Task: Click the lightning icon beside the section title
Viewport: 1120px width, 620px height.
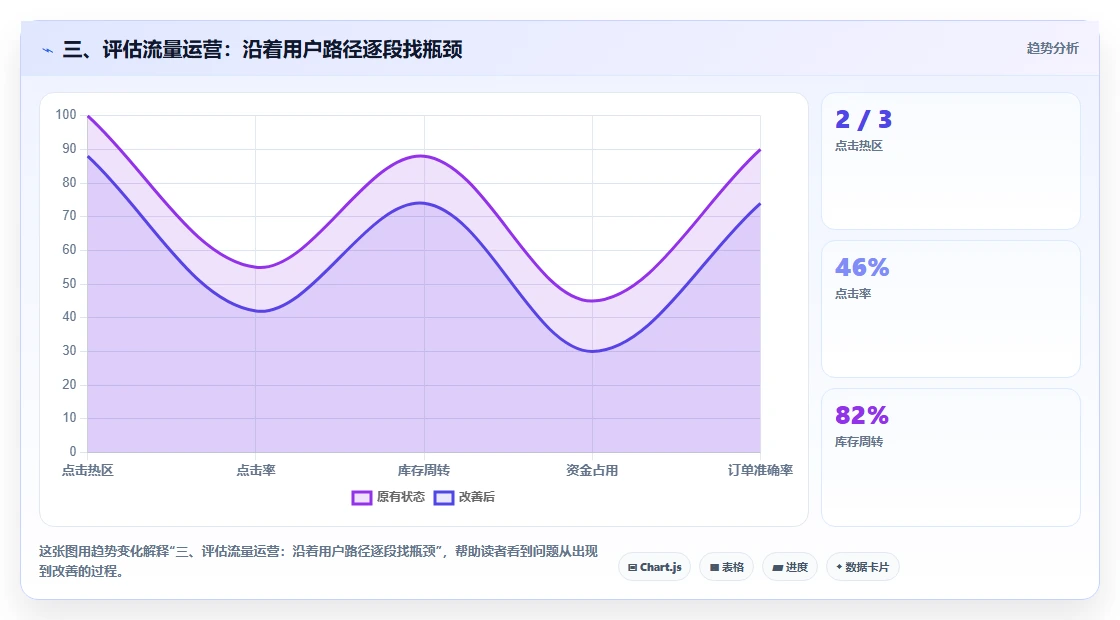Action: coord(48,50)
